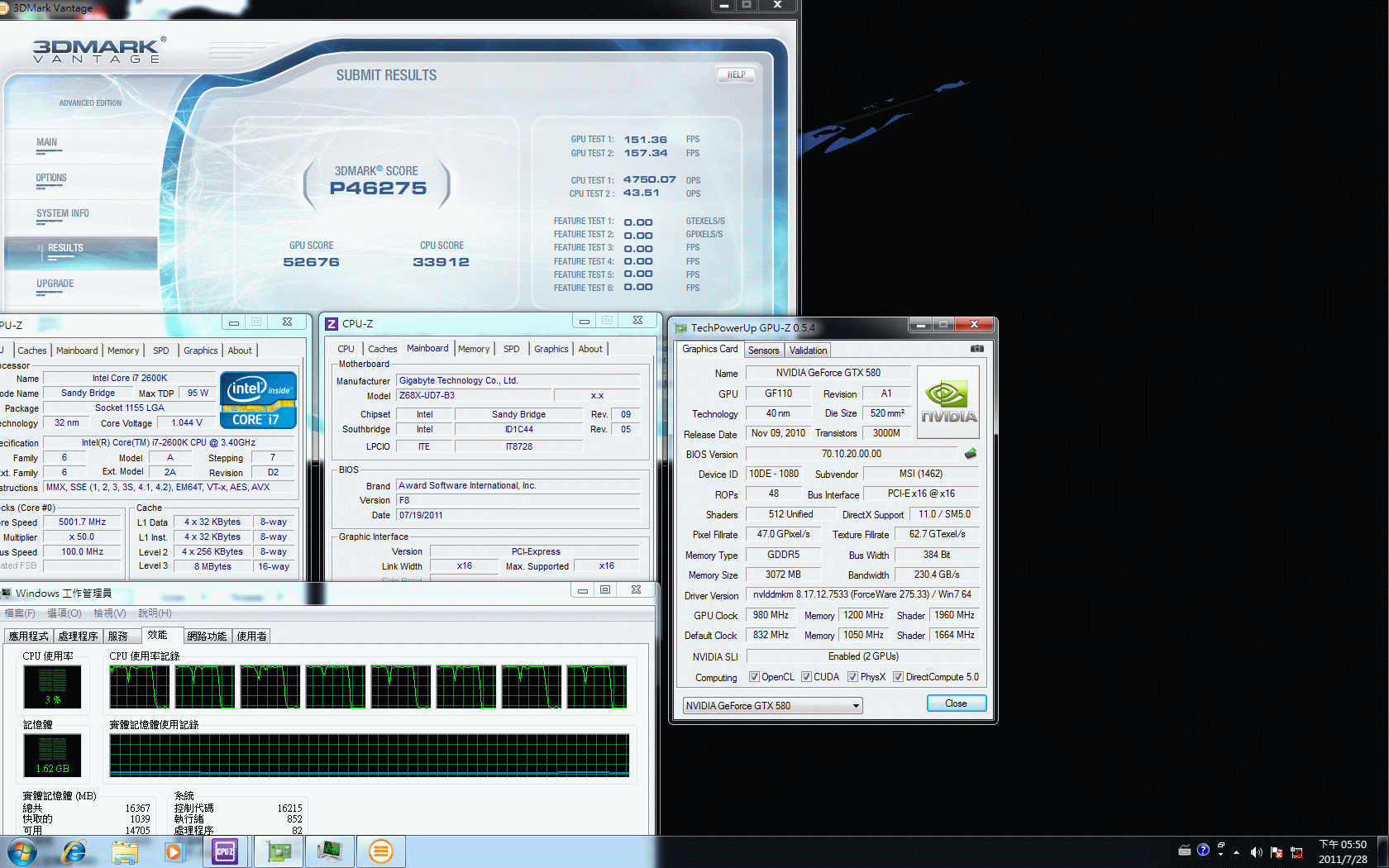Click CPU usage 3% meter

click(52, 687)
